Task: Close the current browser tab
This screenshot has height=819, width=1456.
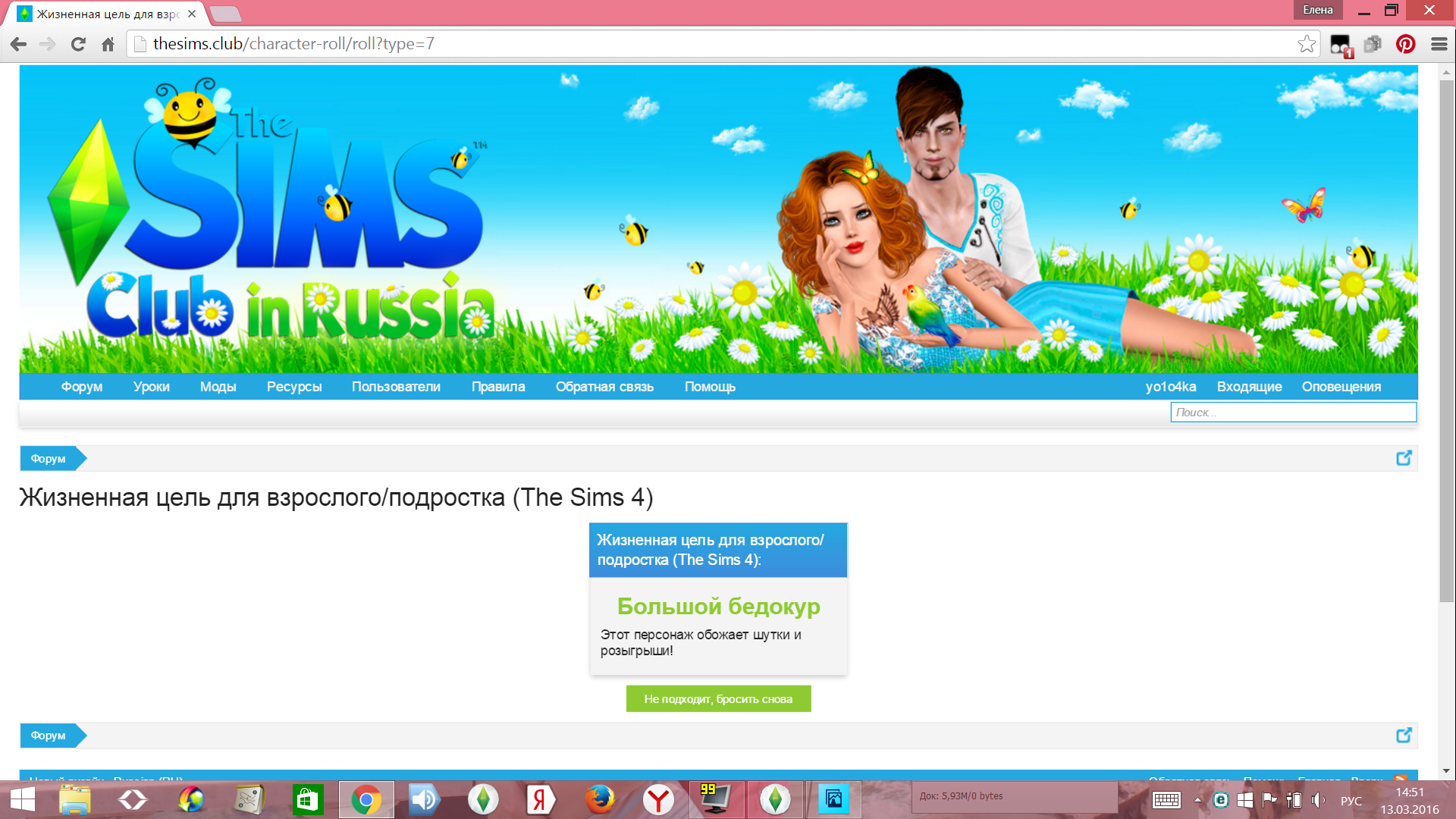Action: tap(192, 13)
